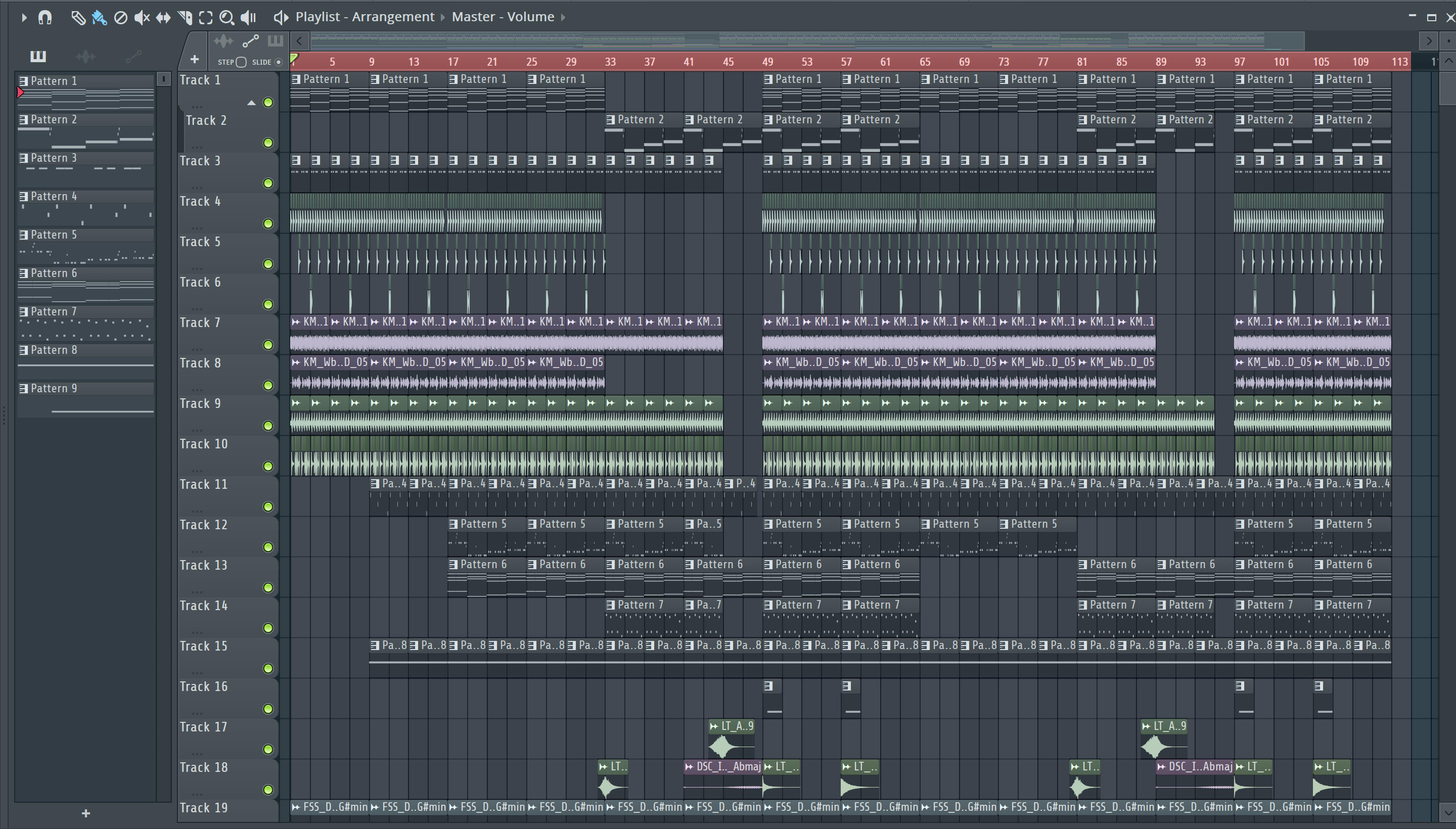Image resolution: width=1456 pixels, height=829 pixels.
Task: Mute Track 1 using green LED
Action: (x=268, y=103)
